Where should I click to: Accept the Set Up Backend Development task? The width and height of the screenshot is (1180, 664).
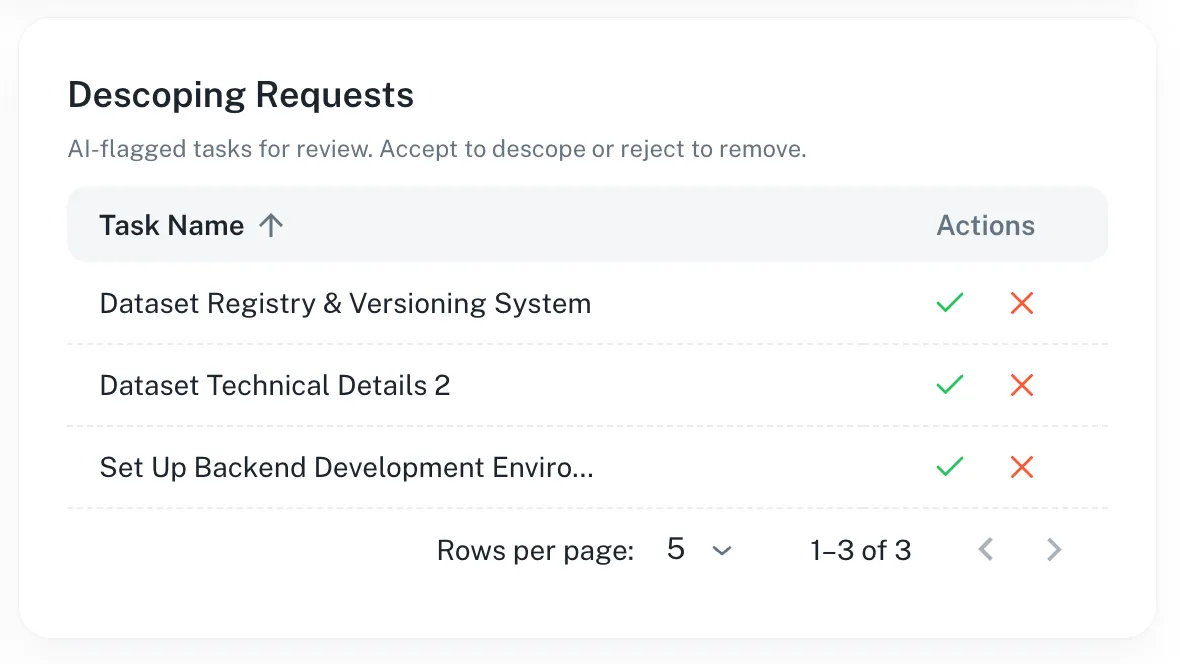coord(949,467)
